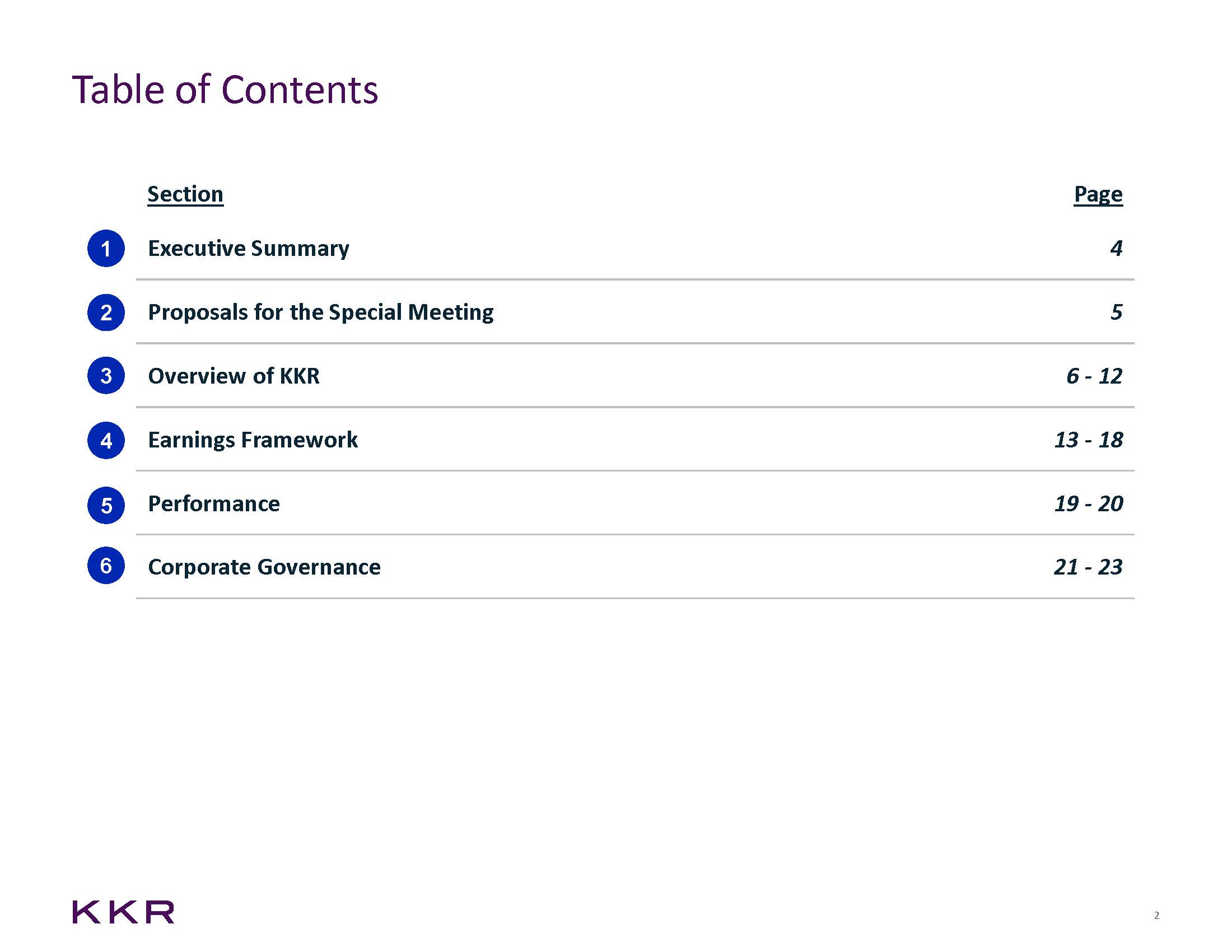Click page range 13 - 18

tap(1088, 440)
